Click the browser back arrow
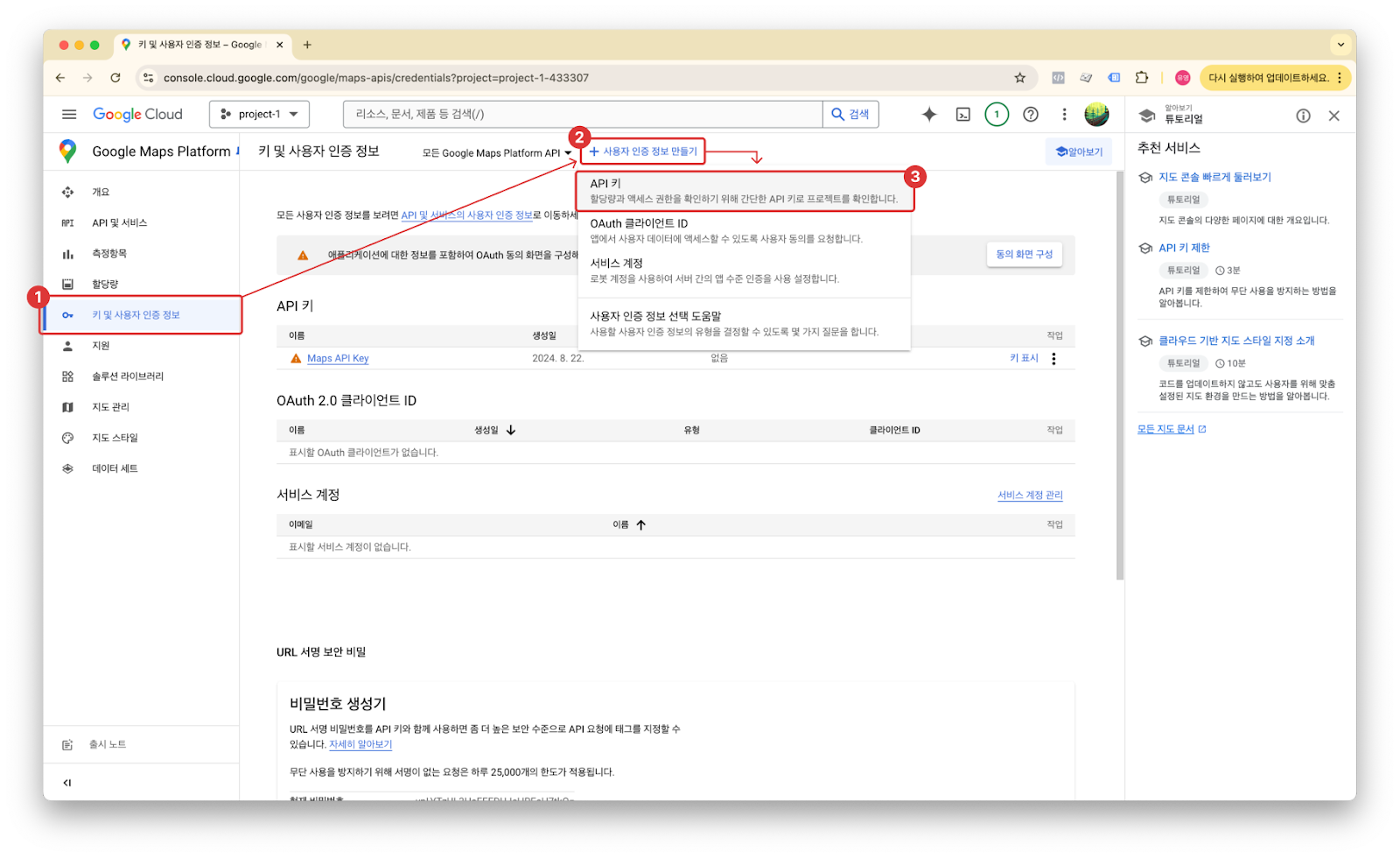 click(x=60, y=78)
